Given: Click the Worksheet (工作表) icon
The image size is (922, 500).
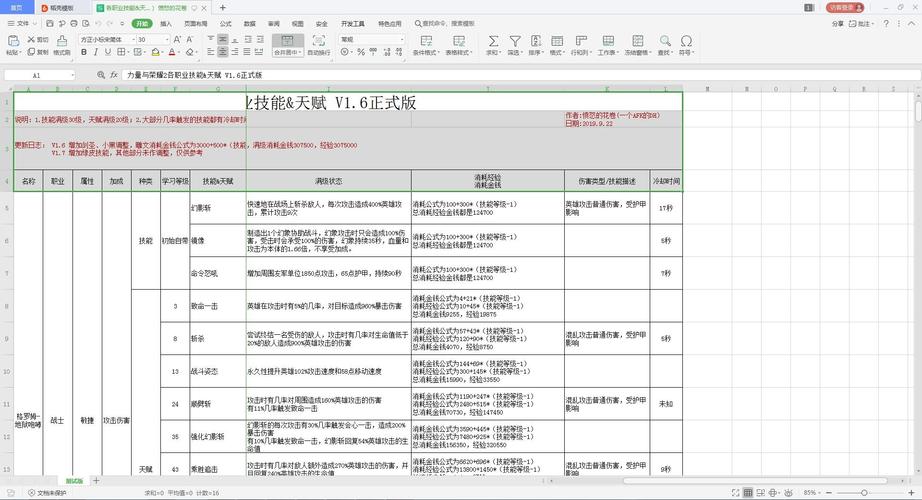Looking at the screenshot, I should click(608, 41).
